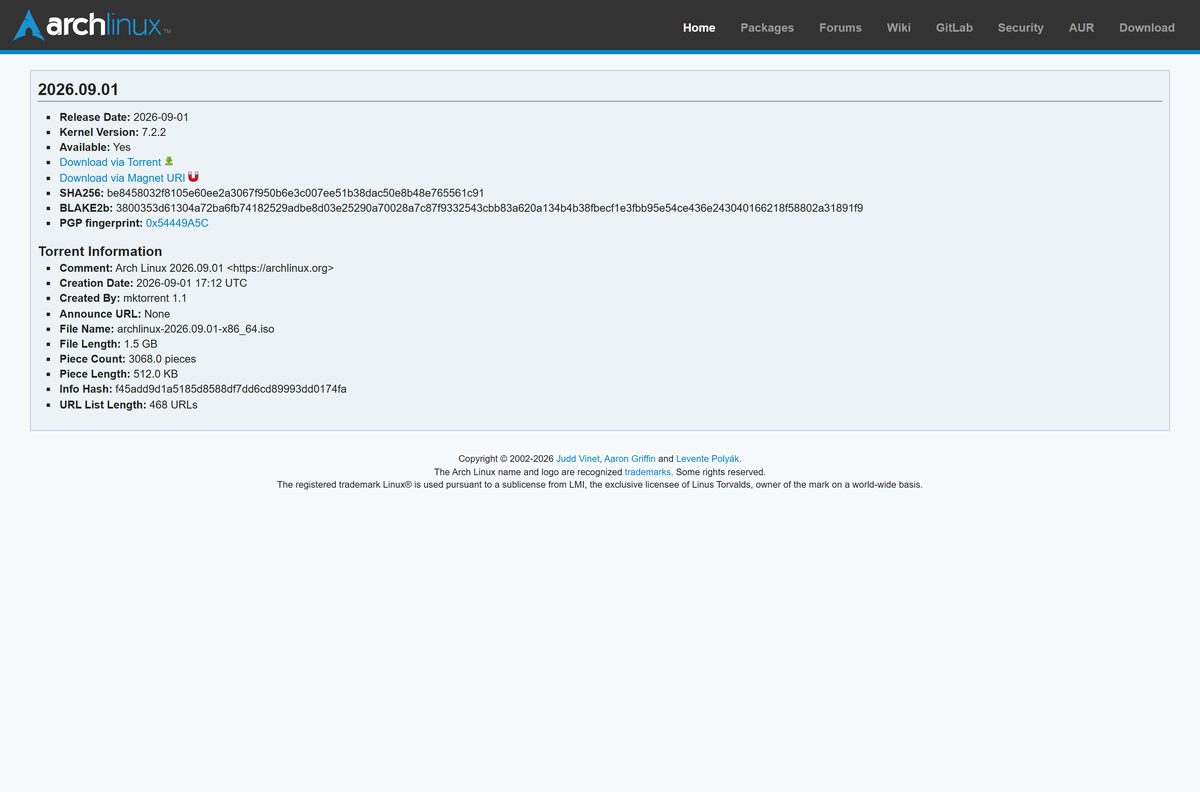Image resolution: width=1200 pixels, height=792 pixels.
Task: Open PGP fingerprint 0x54449A5C link
Action: click(177, 223)
